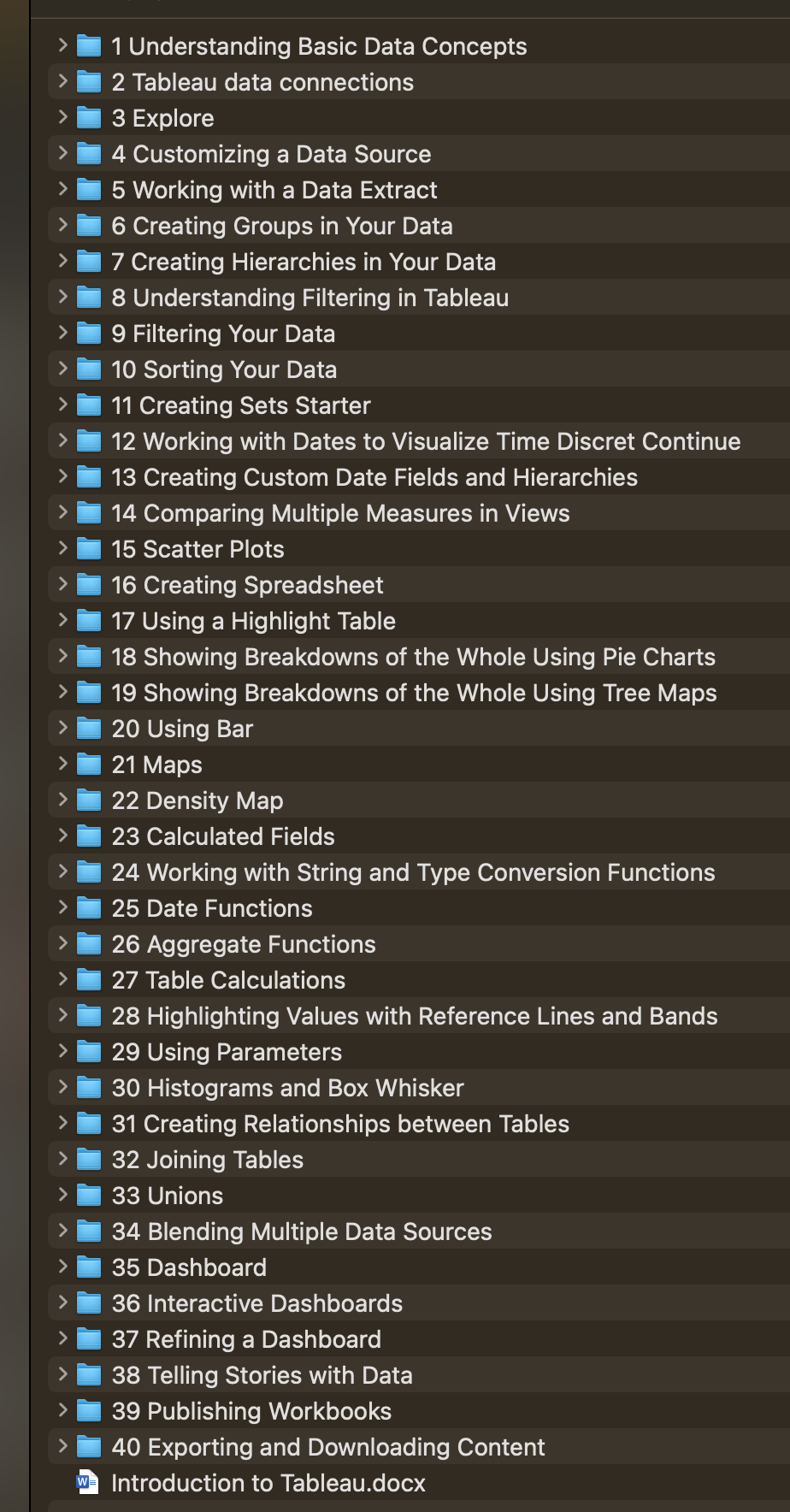Expand the 9 Filtering Your Data folder

point(63,334)
